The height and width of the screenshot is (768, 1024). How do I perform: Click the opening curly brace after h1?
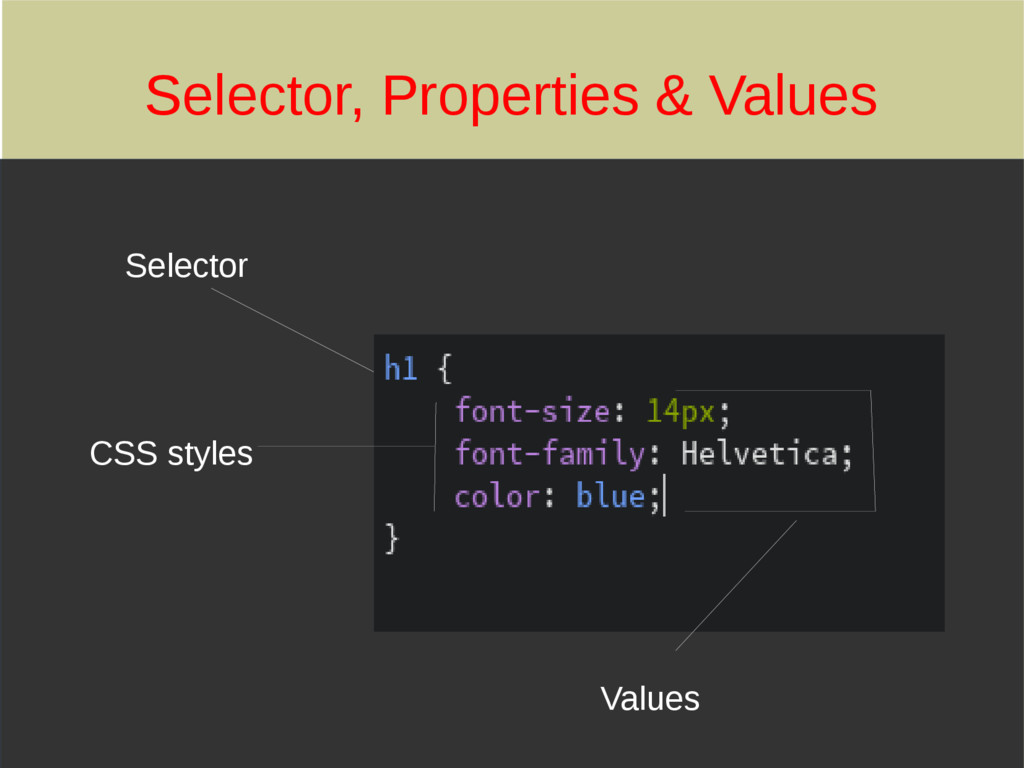[x=445, y=368]
